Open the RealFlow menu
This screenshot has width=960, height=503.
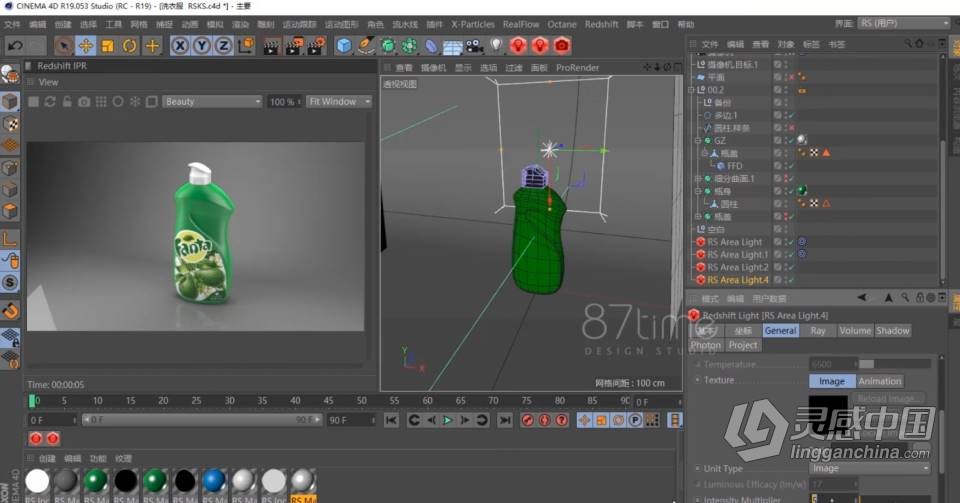521,24
